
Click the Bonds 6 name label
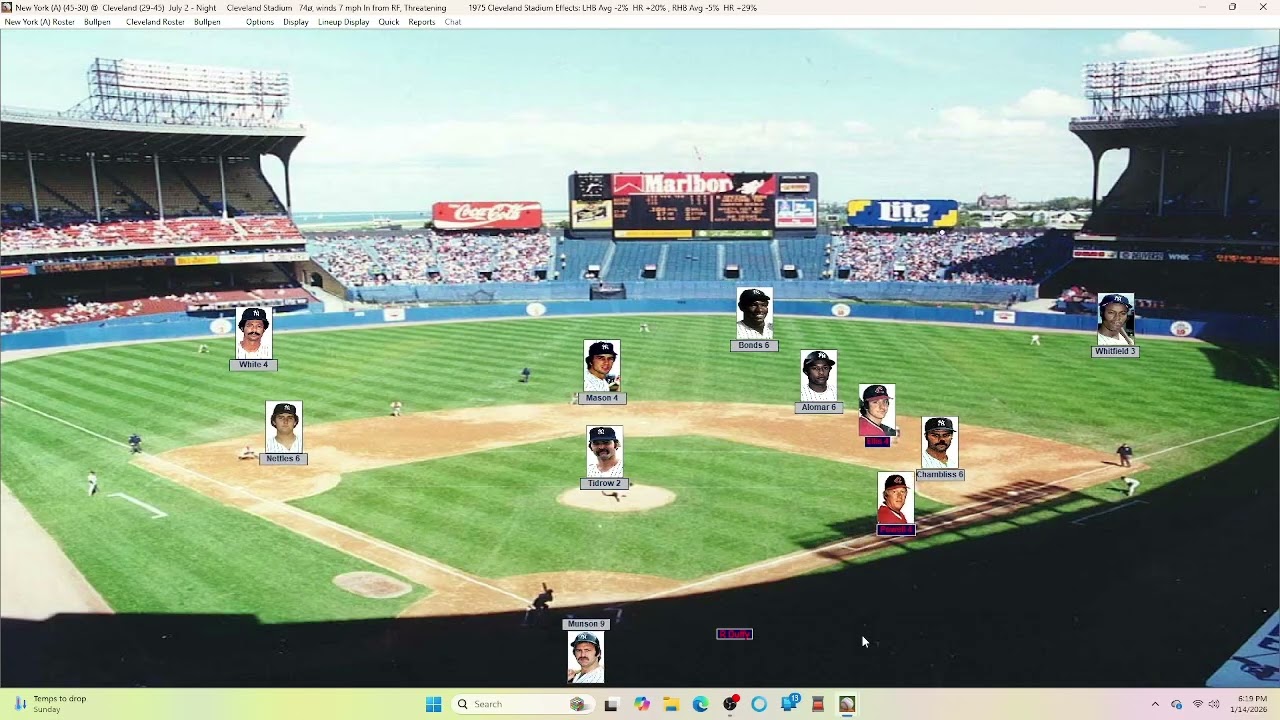[754, 346]
